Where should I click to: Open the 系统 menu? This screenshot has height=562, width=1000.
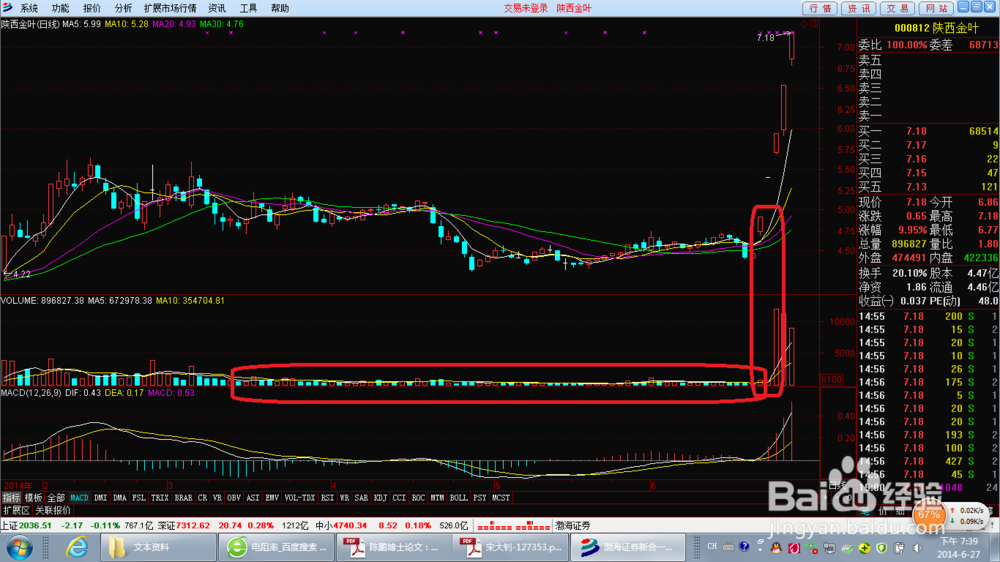coord(29,8)
